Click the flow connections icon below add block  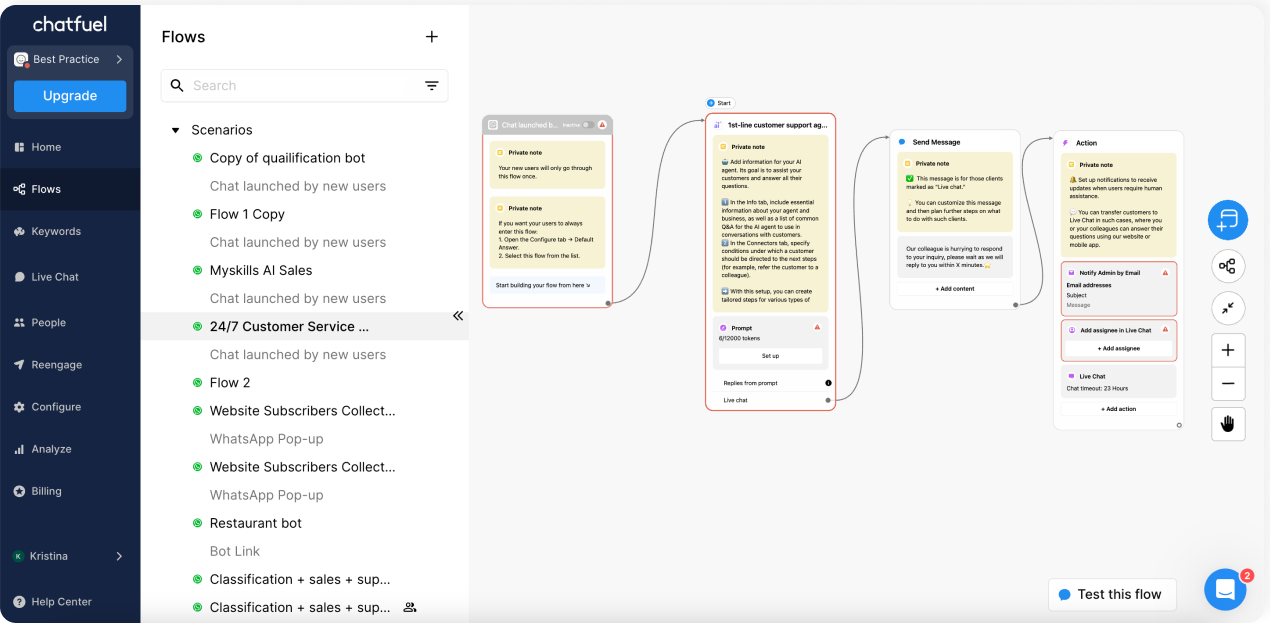click(1228, 266)
